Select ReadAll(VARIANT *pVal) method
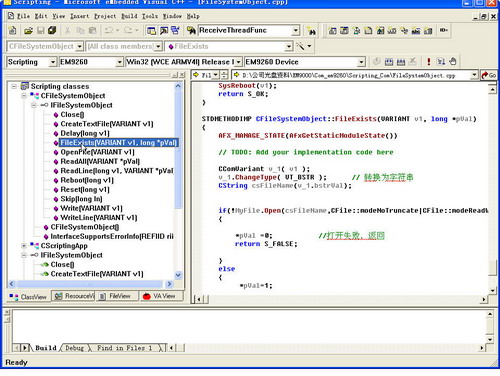 click(100, 161)
